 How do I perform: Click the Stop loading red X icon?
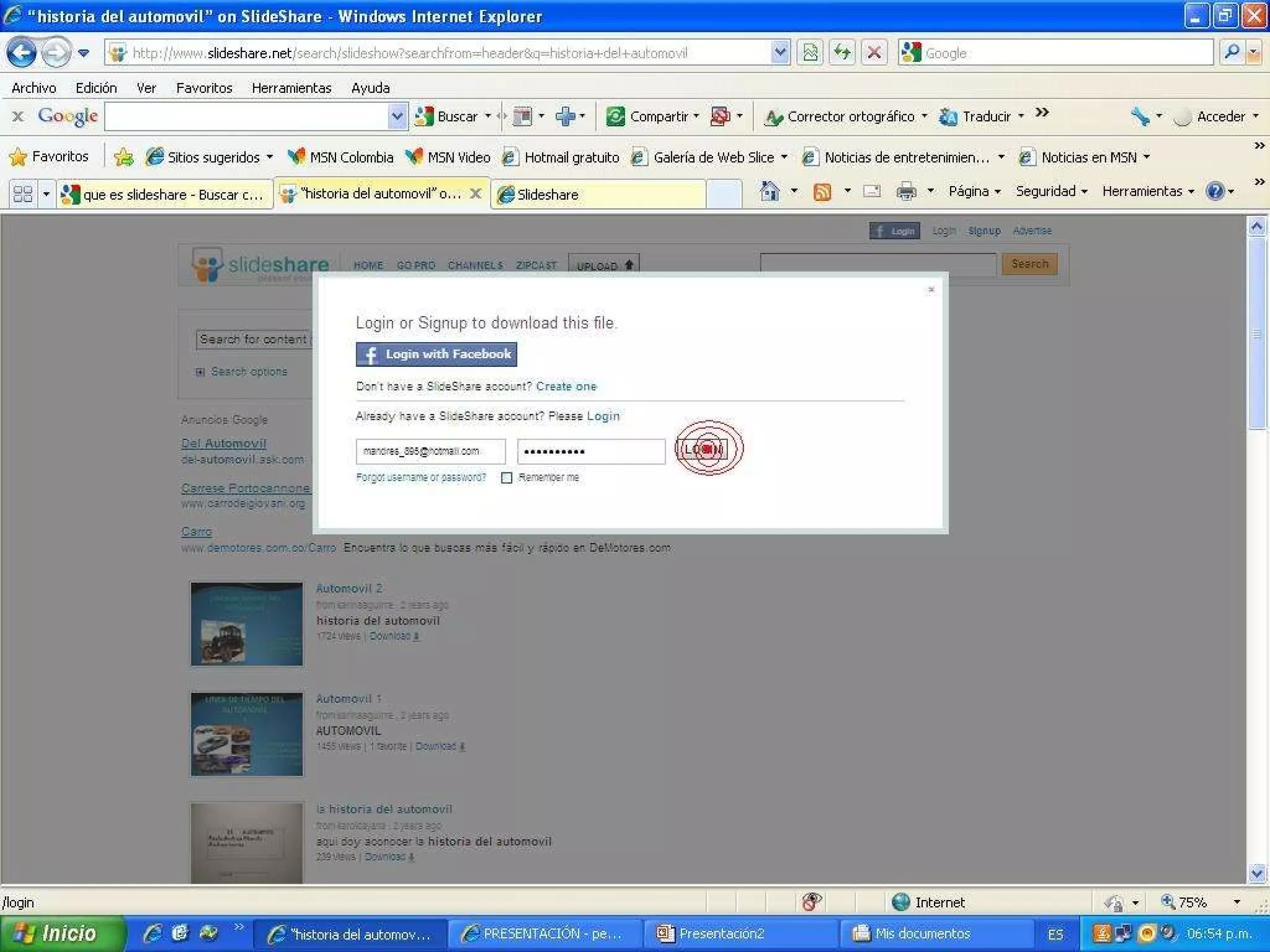point(874,53)
